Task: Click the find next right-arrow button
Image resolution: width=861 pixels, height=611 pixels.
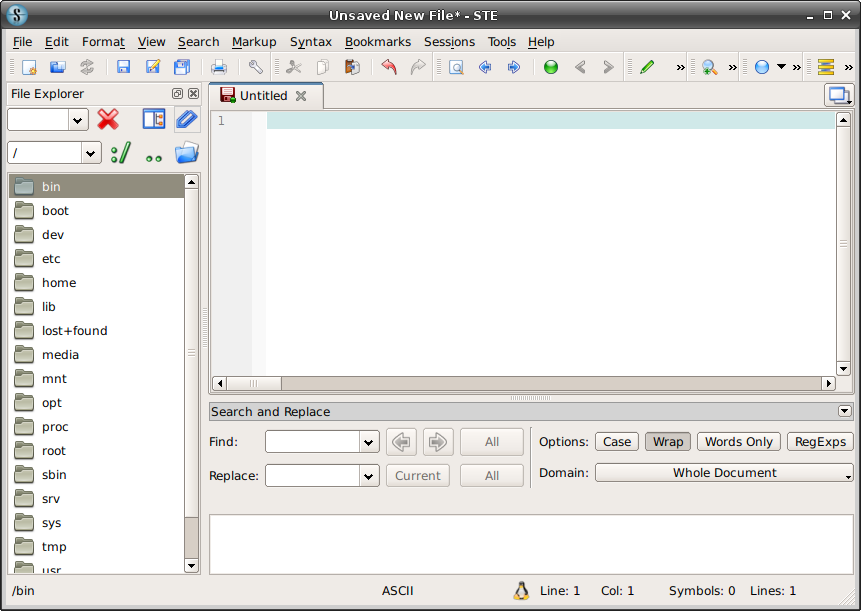Action: tap(438, 442)
